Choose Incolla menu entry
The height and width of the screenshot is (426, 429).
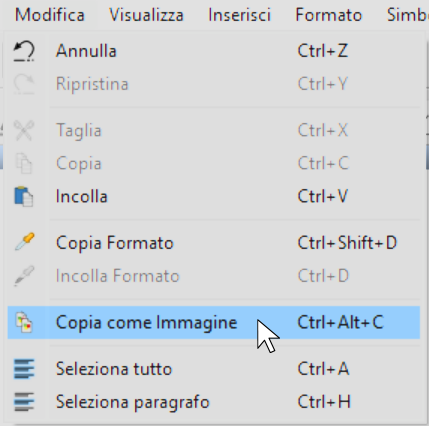coord(214,196)
